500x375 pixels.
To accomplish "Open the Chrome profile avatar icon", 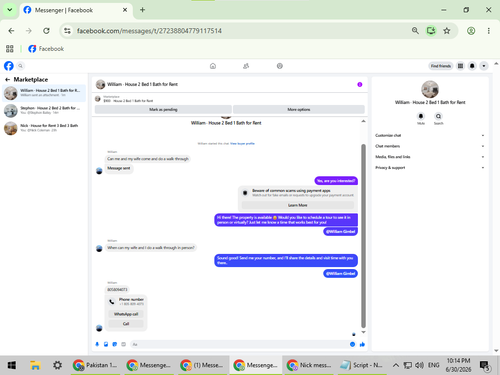I will (471, 31).
